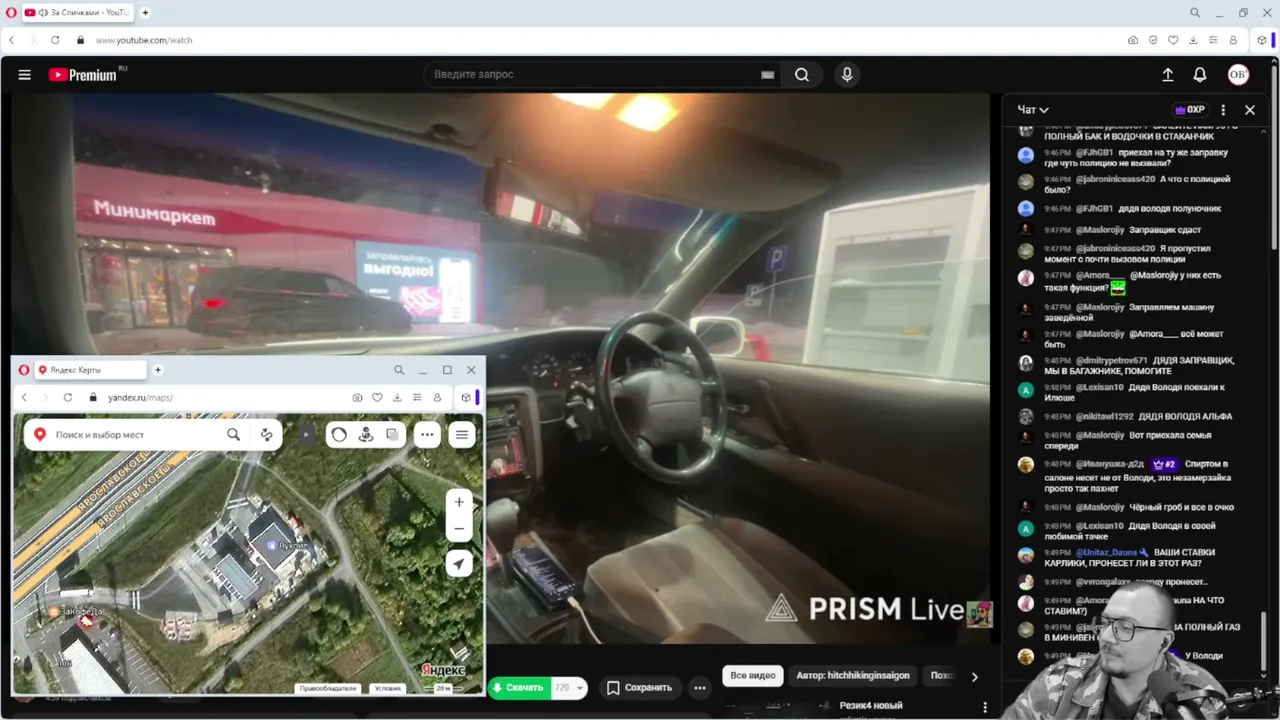Close the live chat panel
1280x720 pixels.
(1250, 110)
